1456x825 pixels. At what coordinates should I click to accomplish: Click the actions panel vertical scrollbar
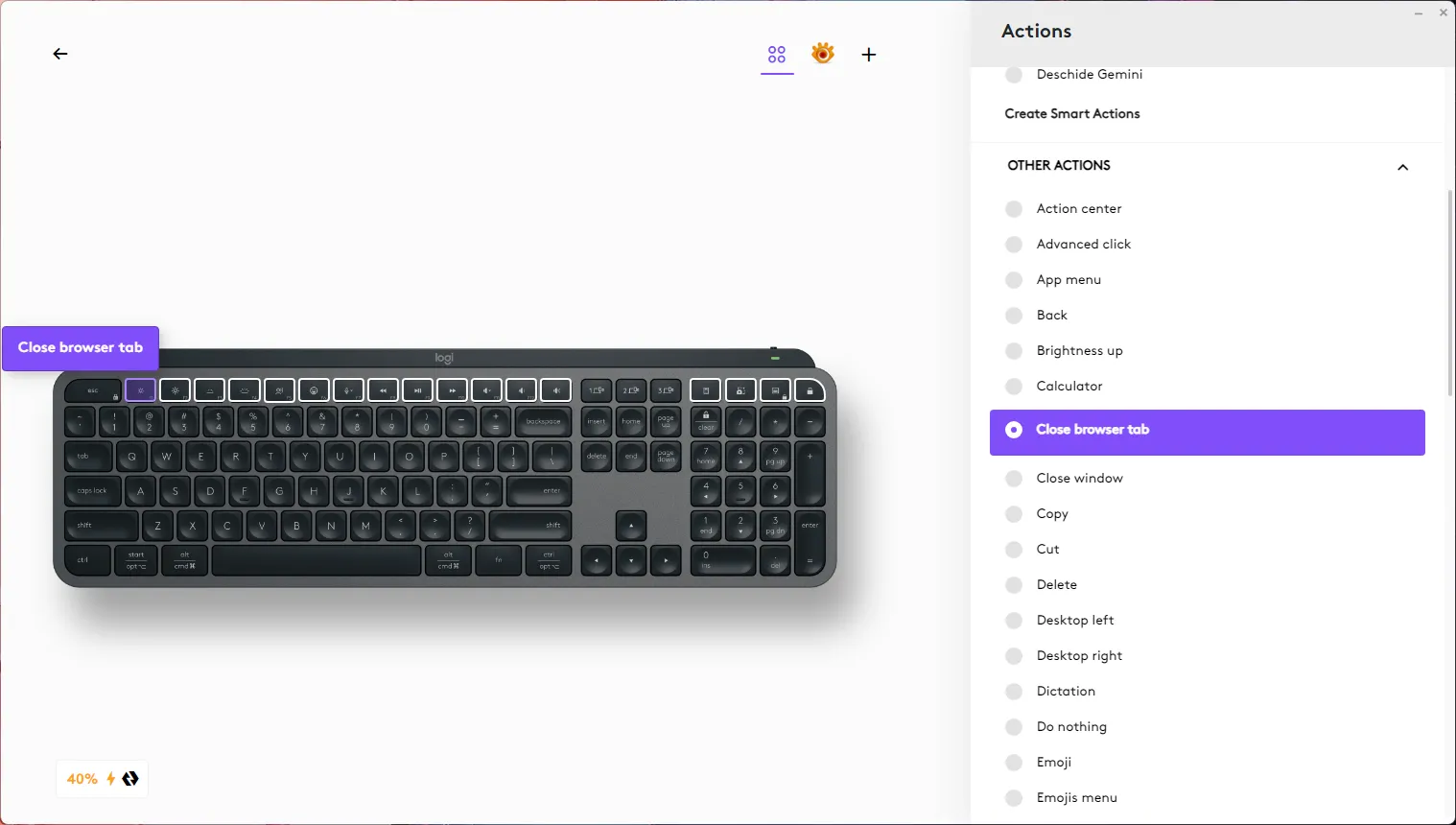point(1450,294)
